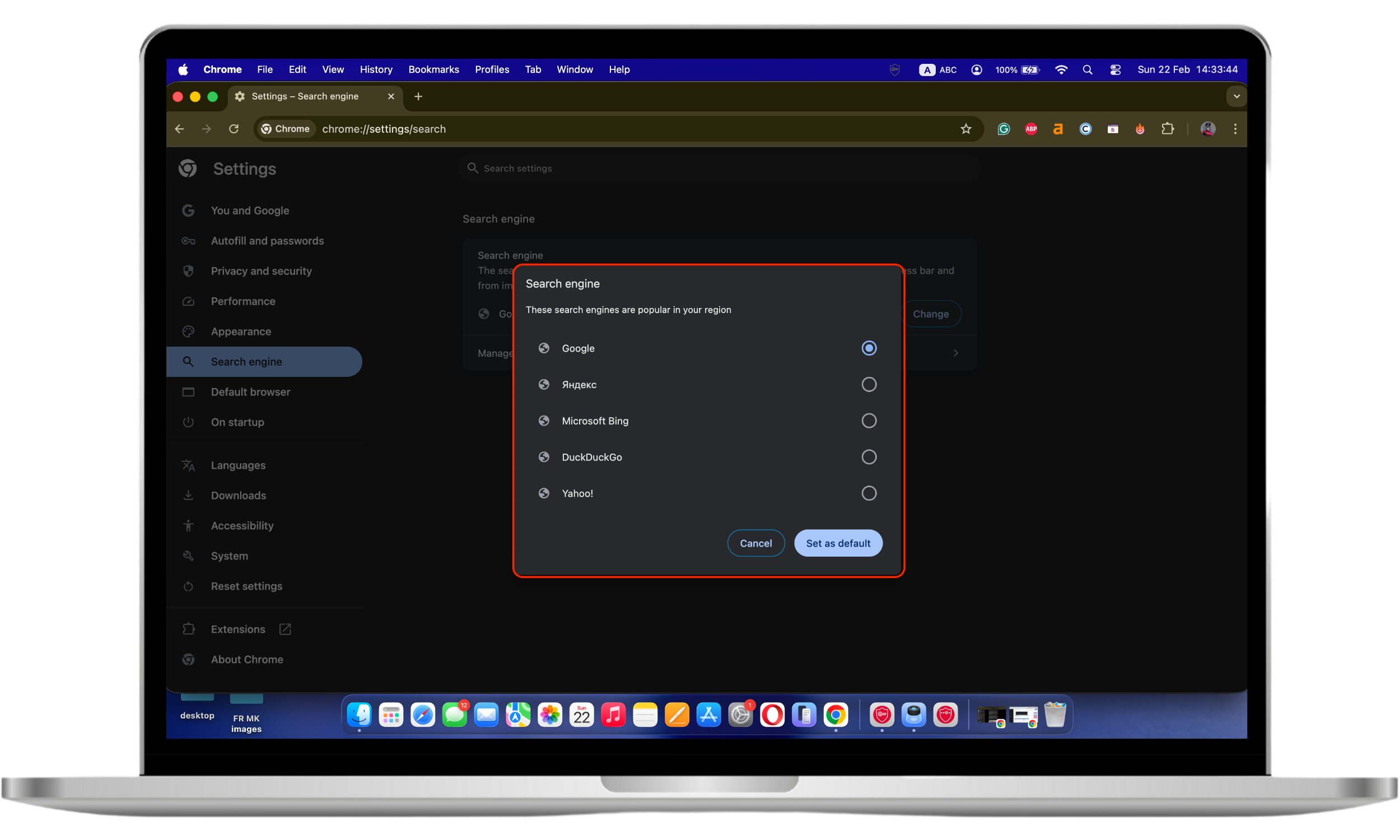Open the Chrome three-dot menu
This screenshot has height=840, width=1400.
tap(1235, 129)
